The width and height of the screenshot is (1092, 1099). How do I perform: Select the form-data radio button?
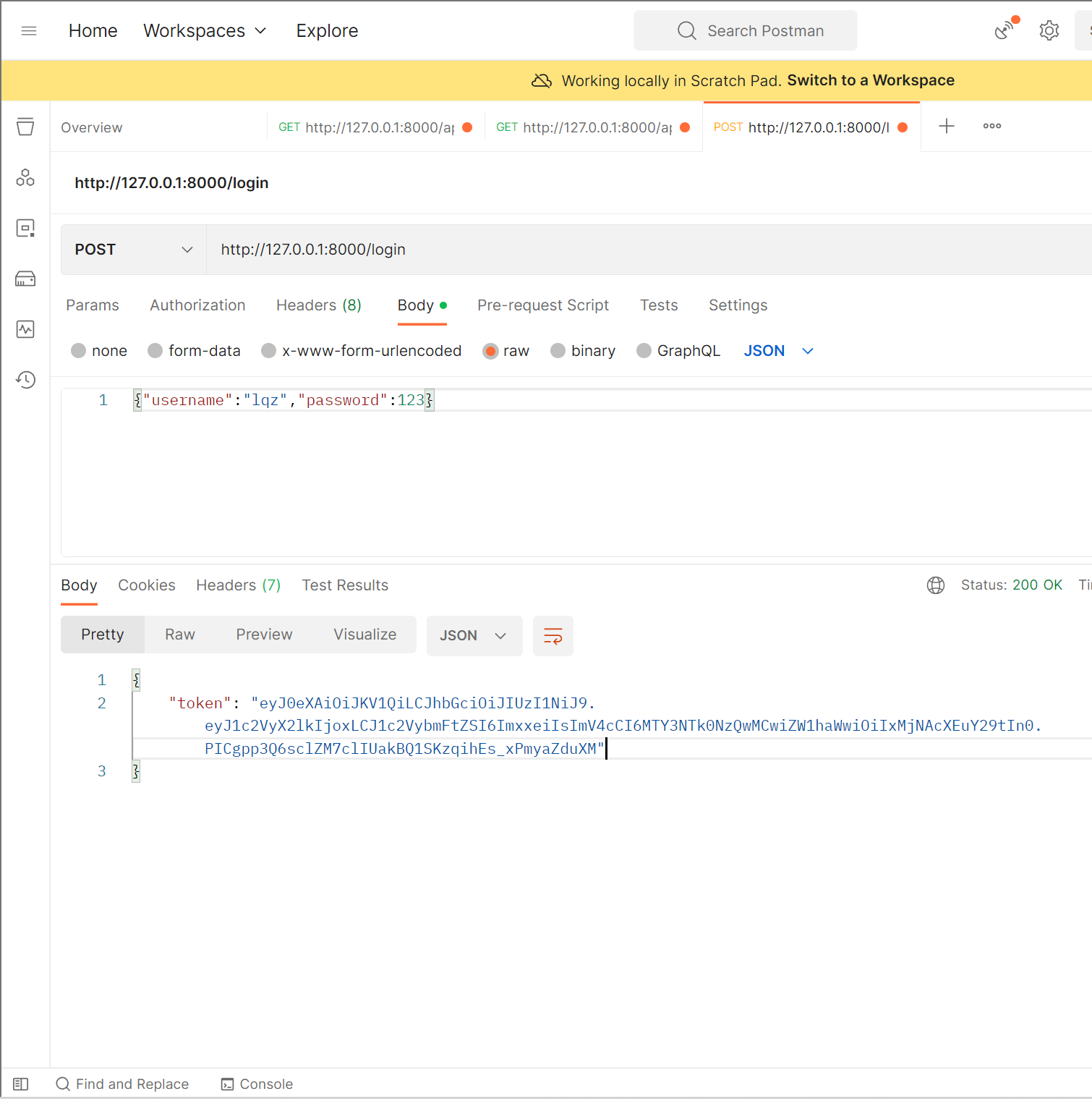[x=155, y=351]
